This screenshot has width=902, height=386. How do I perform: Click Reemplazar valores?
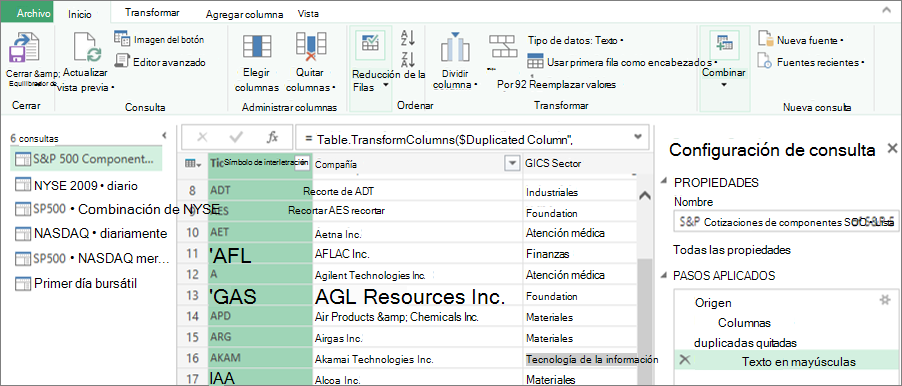point(573,85)
